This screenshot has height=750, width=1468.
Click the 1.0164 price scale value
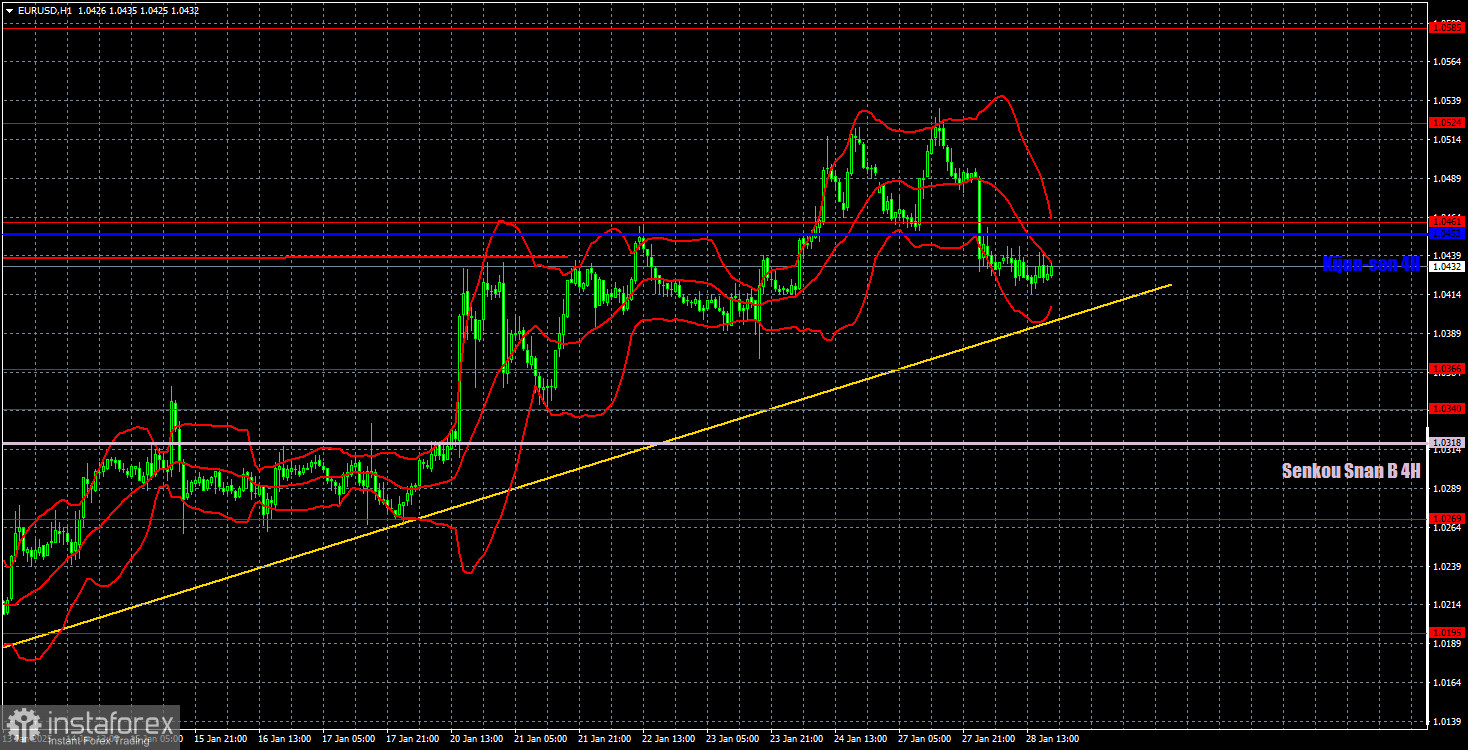click(1447, 682)
